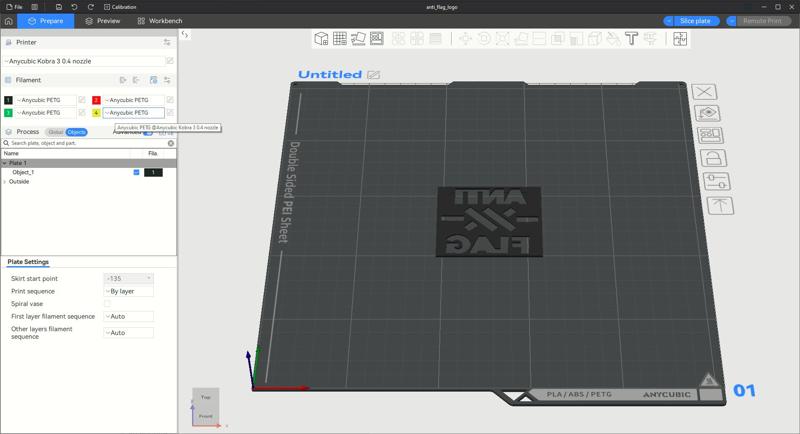
Task: Click the Arrange all objects icon
Action: pyautogui.click(x=377, y=39)
